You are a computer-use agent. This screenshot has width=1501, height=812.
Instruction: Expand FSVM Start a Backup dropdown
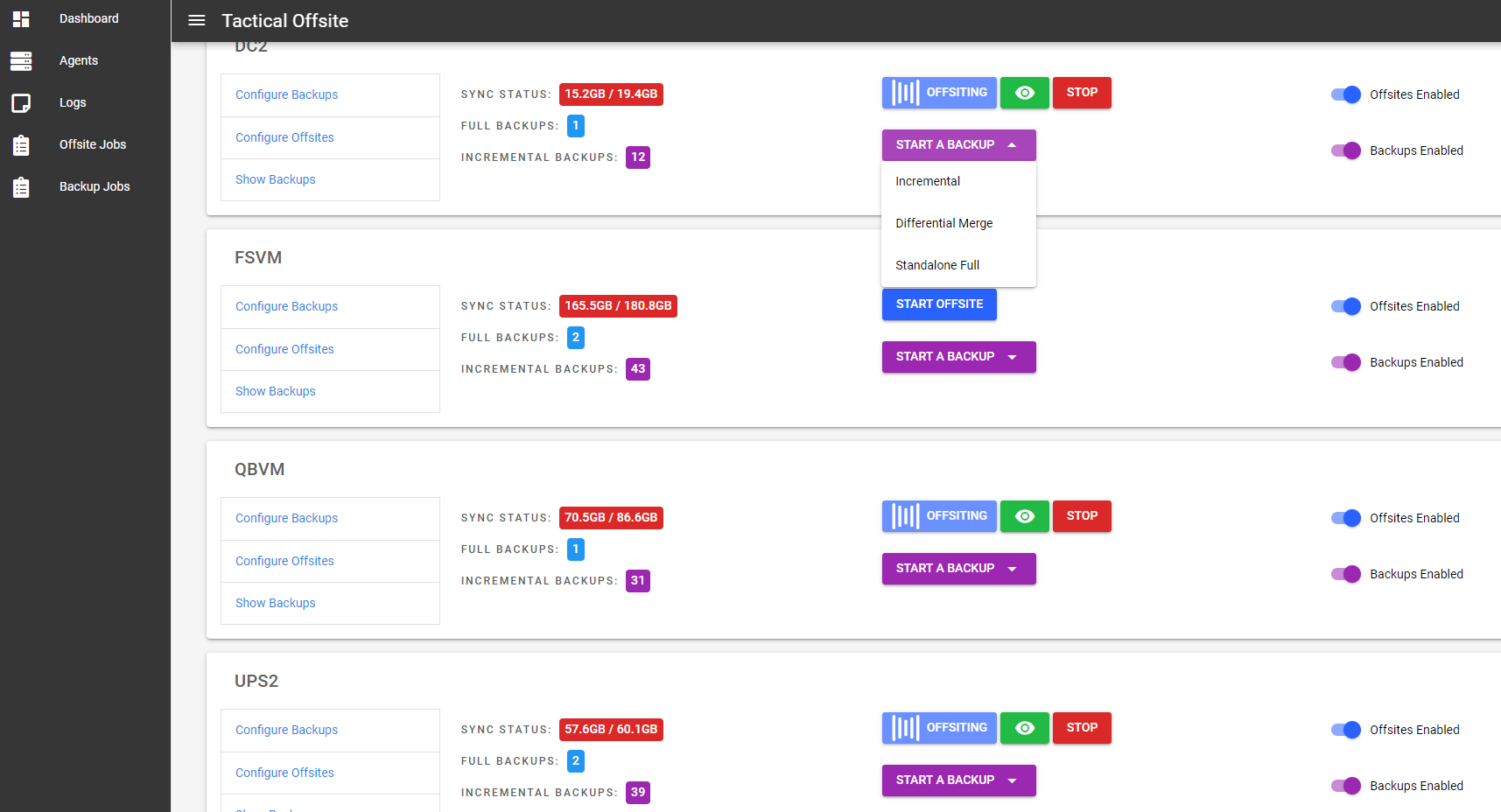pos(959,357)
